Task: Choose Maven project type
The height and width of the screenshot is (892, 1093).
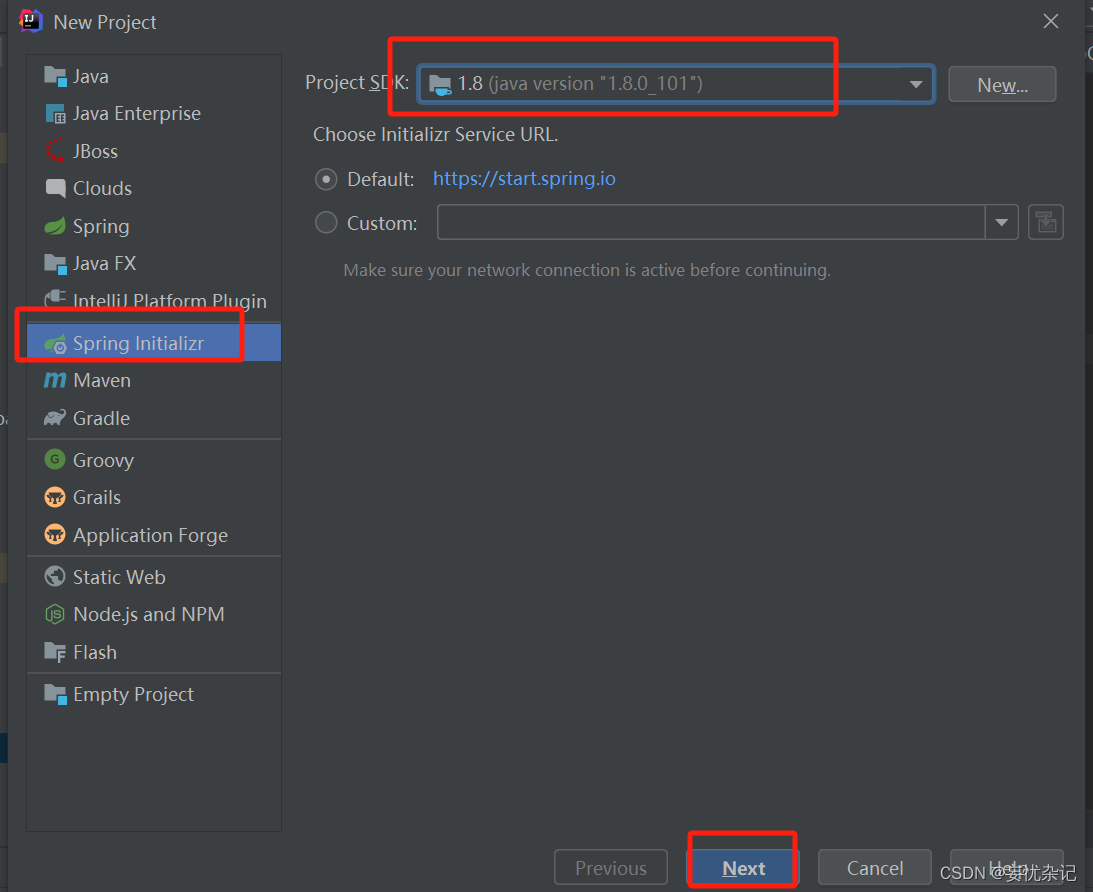Action: [153, 380]
